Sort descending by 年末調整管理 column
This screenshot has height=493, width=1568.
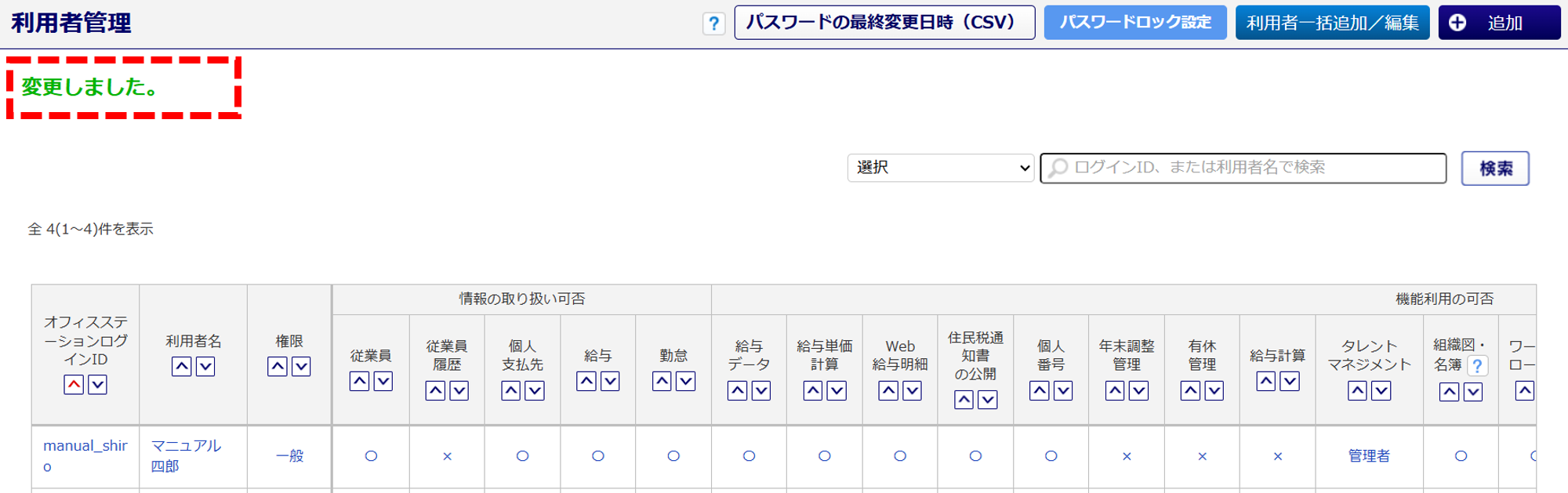coord(1138,391)
